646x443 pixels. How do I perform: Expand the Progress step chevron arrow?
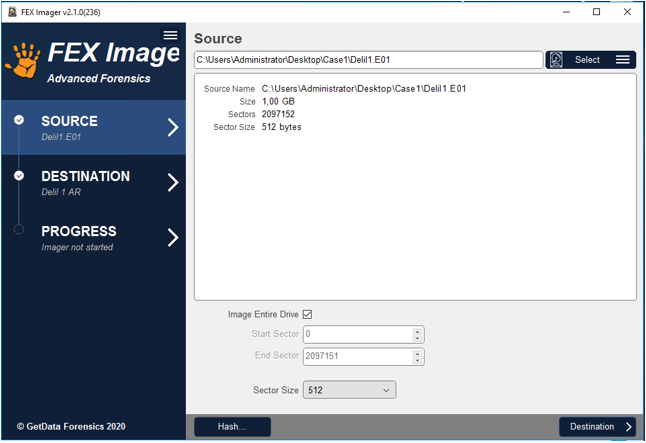[173, 237]
